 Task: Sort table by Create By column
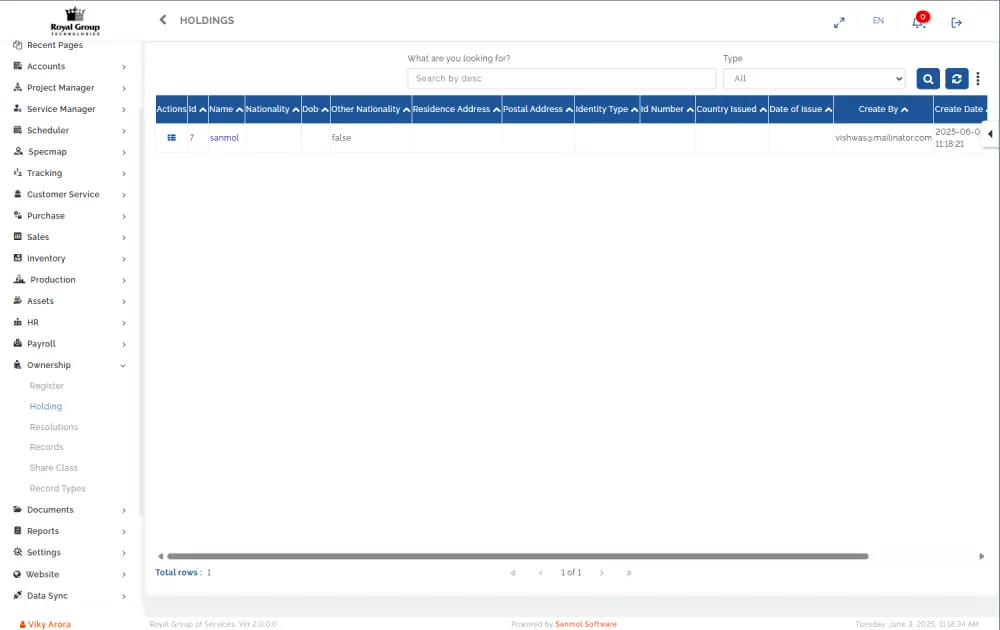click(x=882, y=109)
